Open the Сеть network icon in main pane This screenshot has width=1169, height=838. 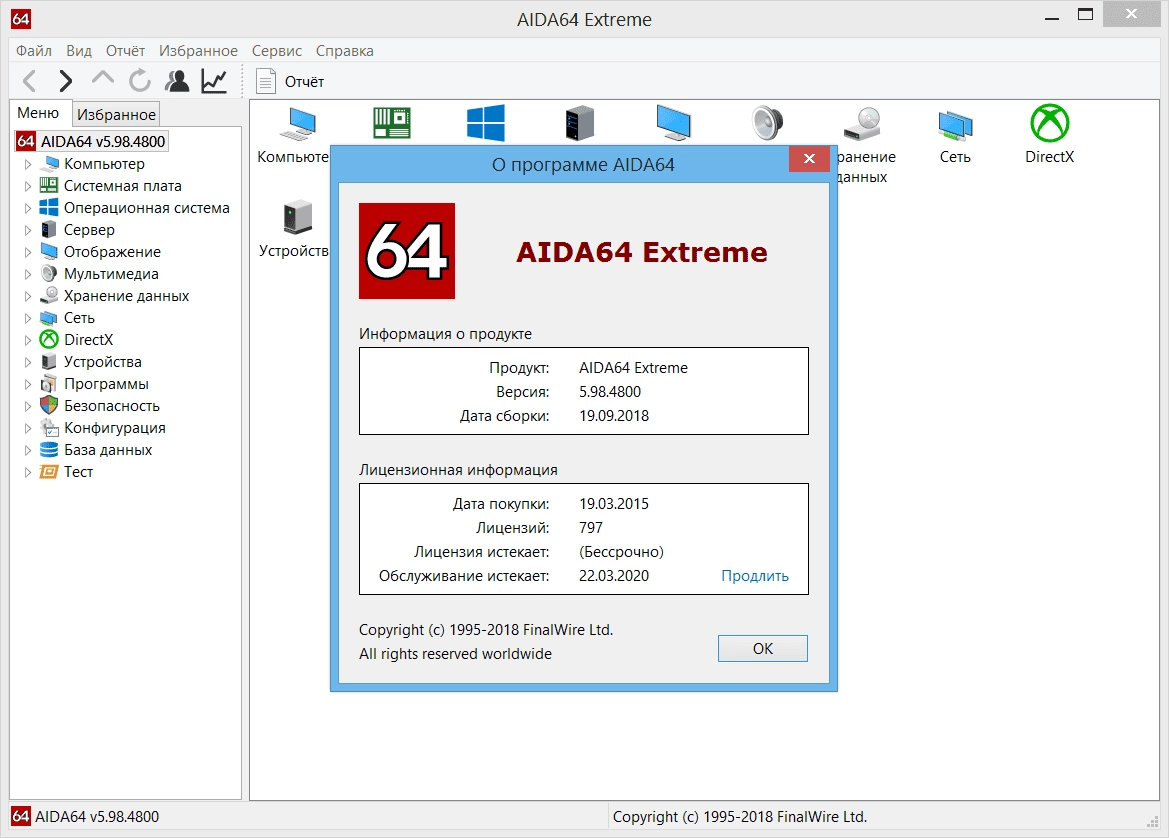click(955, 125)
